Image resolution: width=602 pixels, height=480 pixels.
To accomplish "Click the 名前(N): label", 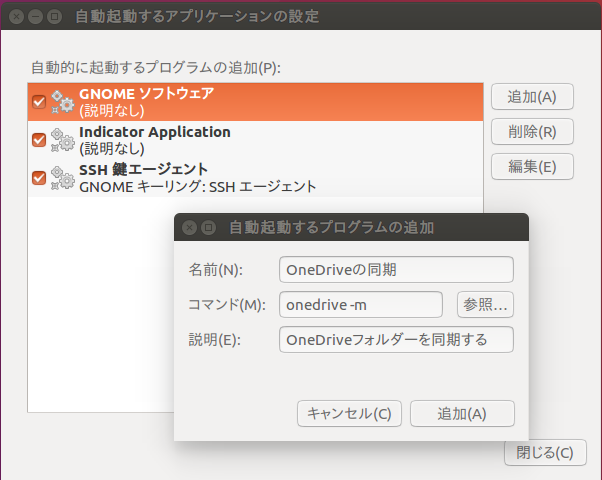I will coord(216,270).
